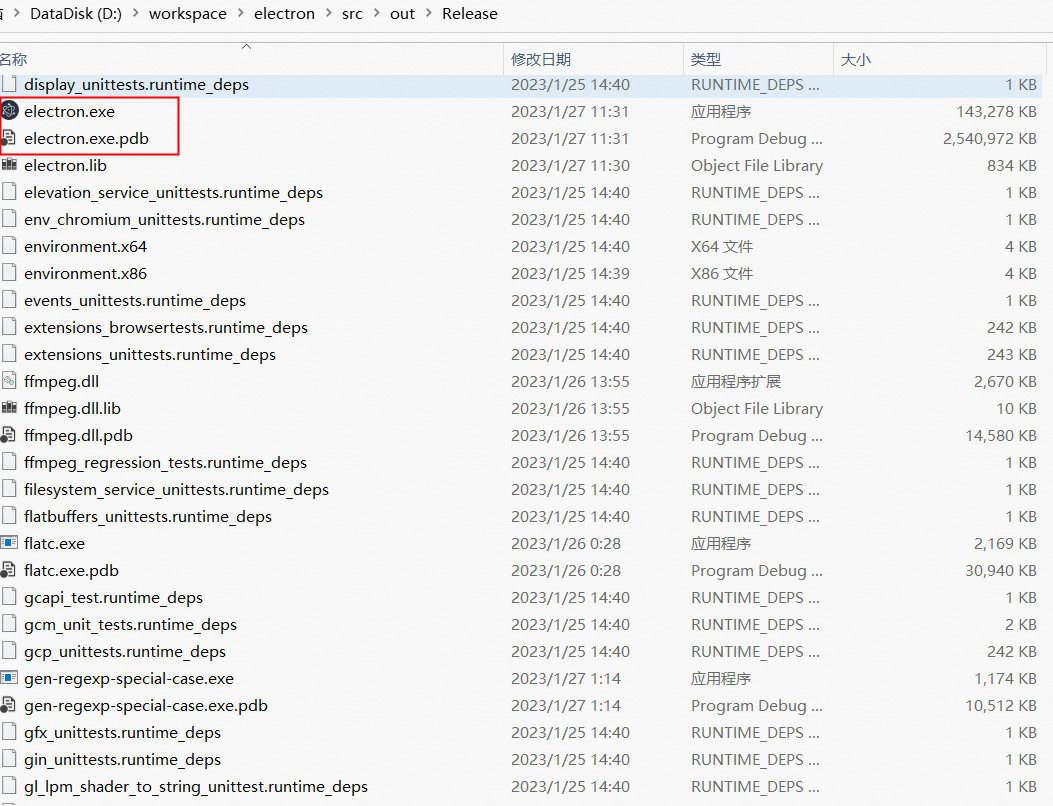Navigate to DataDisk (D:) in address bar
This screenshot has height=806, width=1053.
(x=76, y=13)
